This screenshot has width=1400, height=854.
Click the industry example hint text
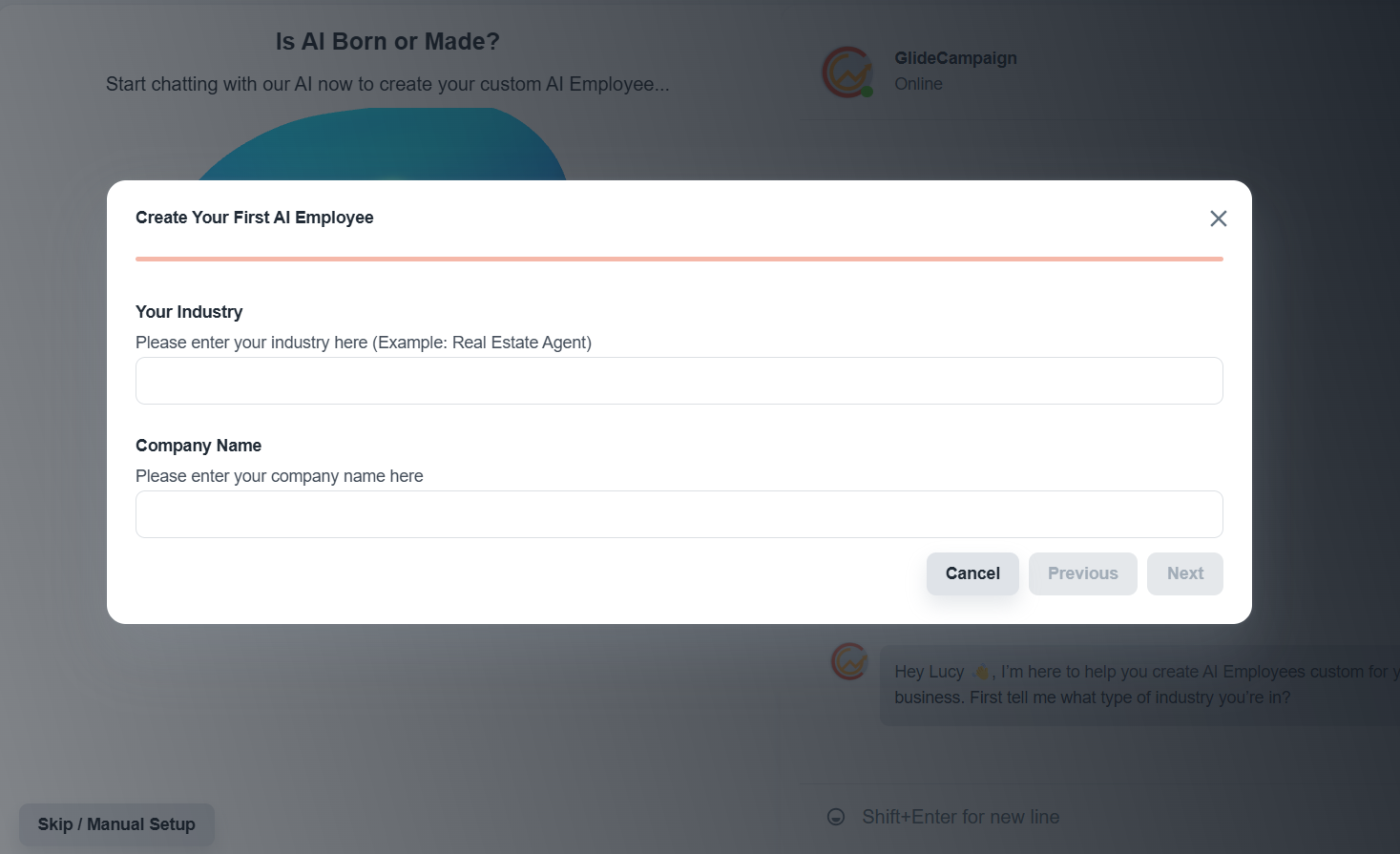pos(364,343)
